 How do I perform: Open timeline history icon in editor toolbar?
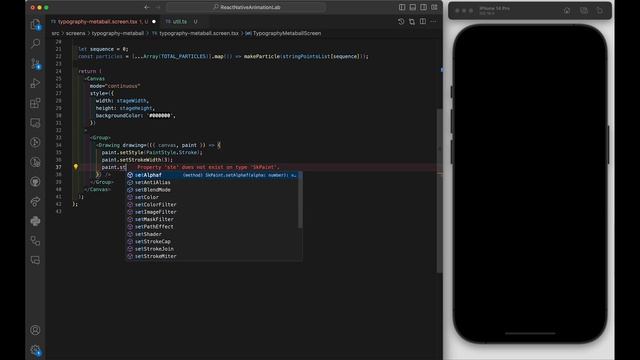(401, 22)
